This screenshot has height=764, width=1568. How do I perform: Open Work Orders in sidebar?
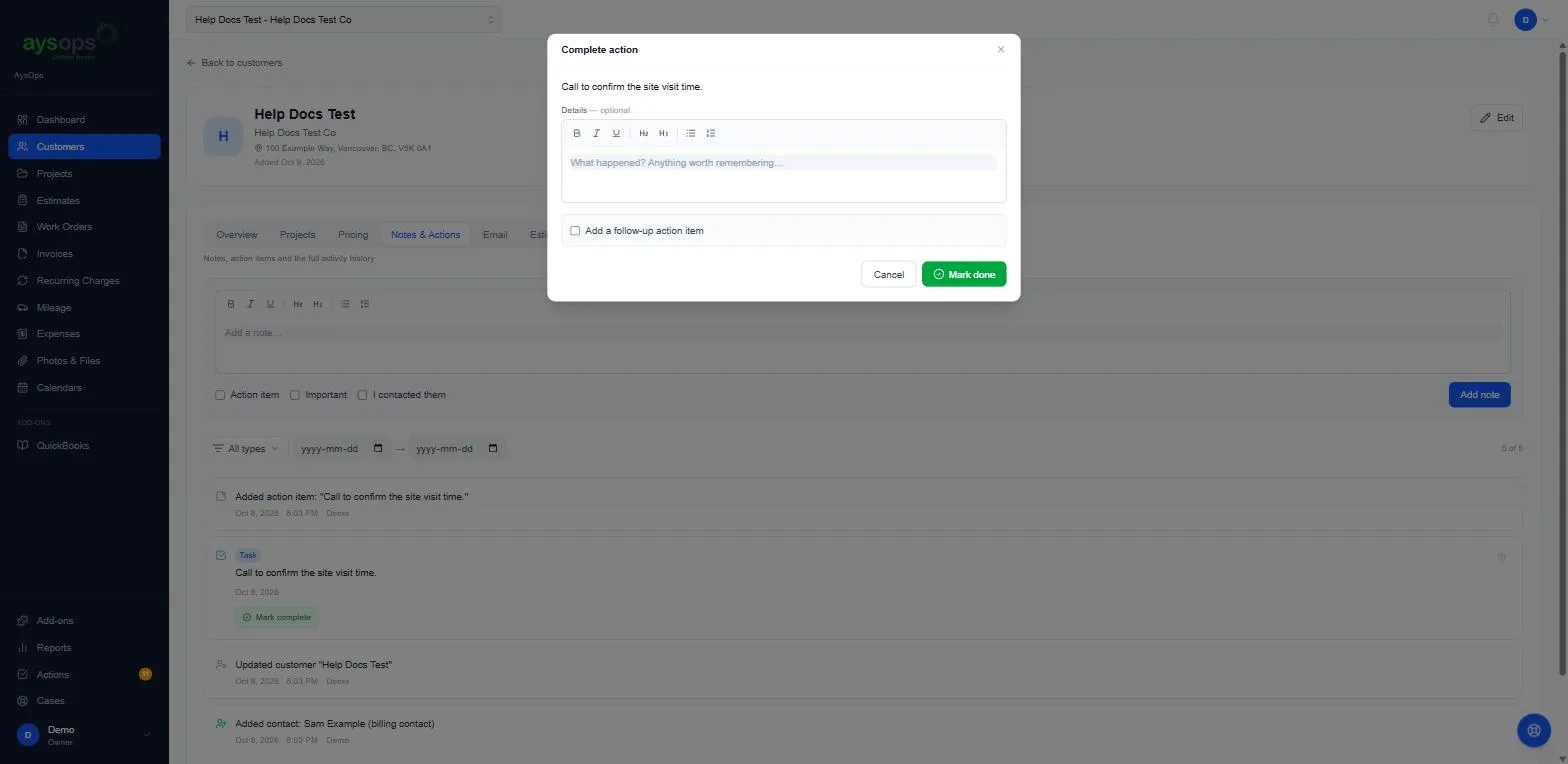[x=84, y=227]
